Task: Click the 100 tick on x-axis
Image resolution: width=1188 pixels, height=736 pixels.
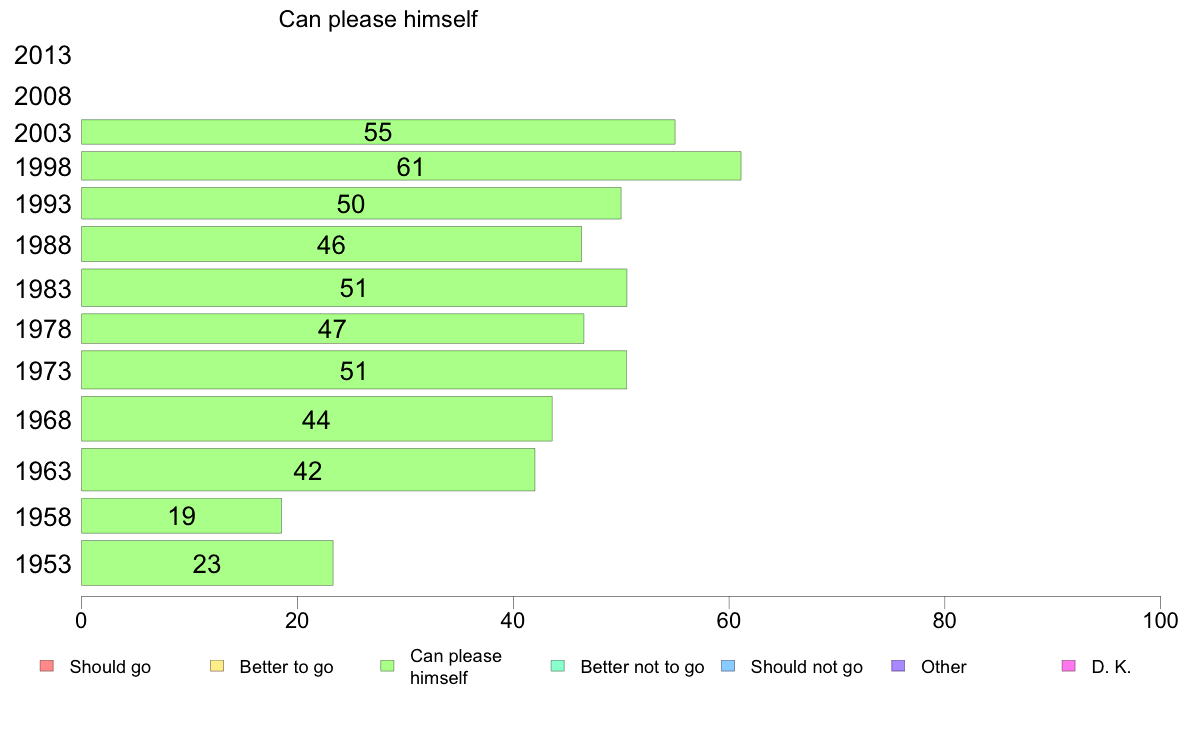Action: tap(1160, 621)
